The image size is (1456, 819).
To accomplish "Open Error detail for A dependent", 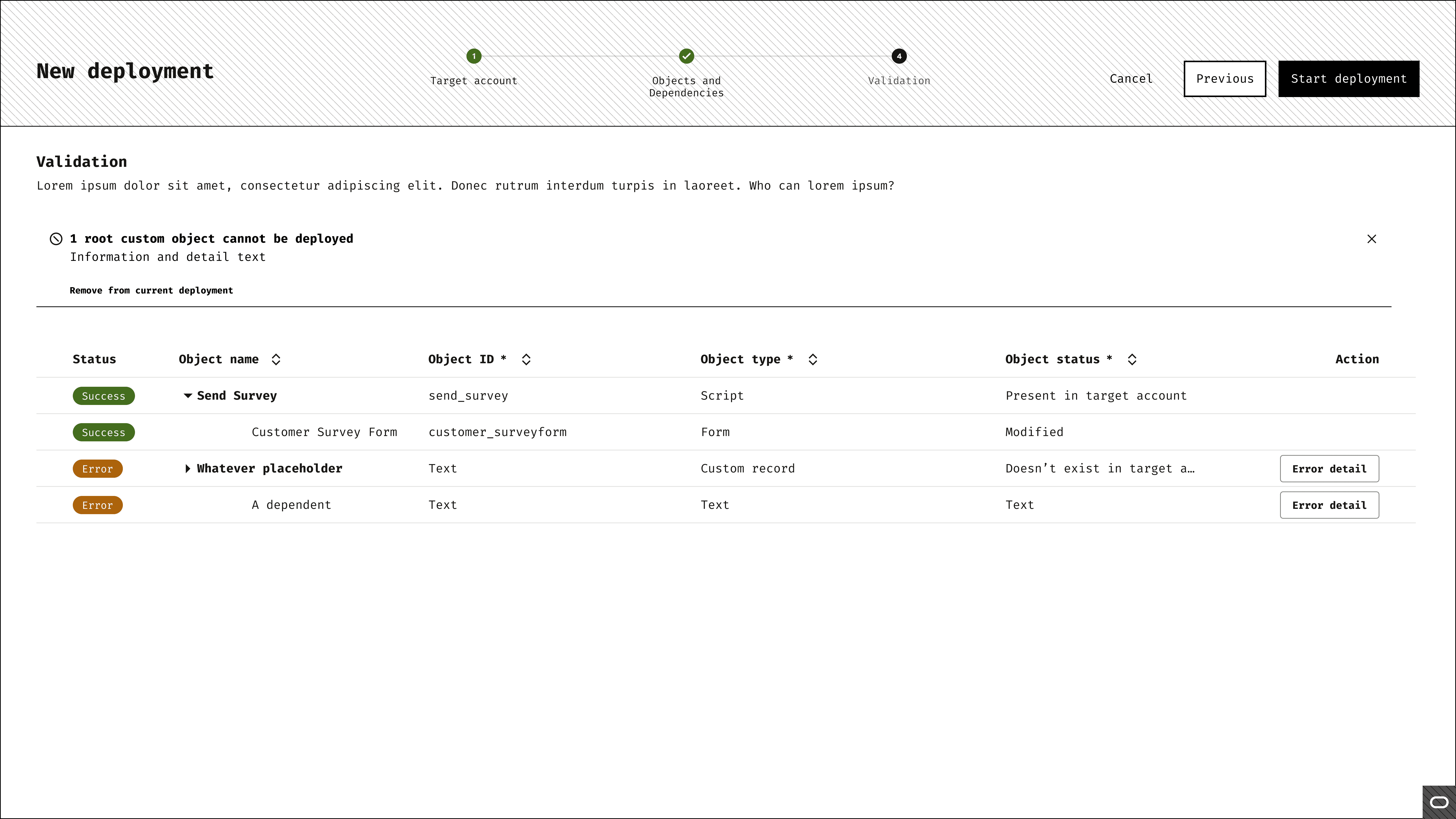I will point(1329,505).
